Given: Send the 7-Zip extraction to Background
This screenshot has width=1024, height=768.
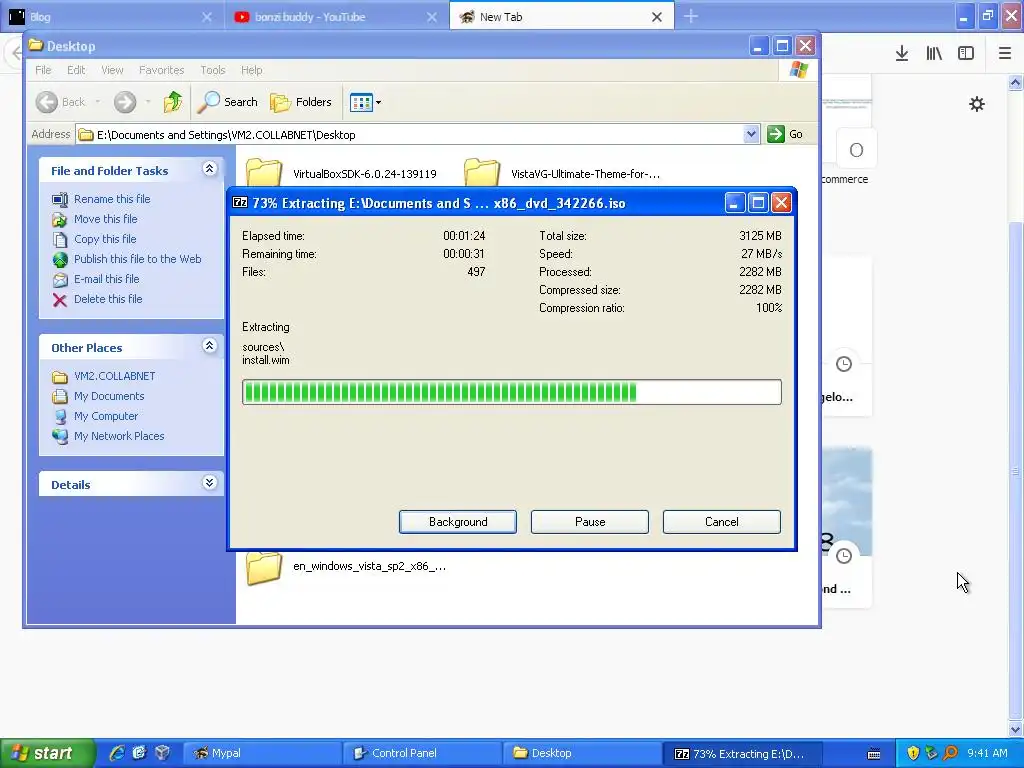Looking at the screenshot, I should pos(458,522).
